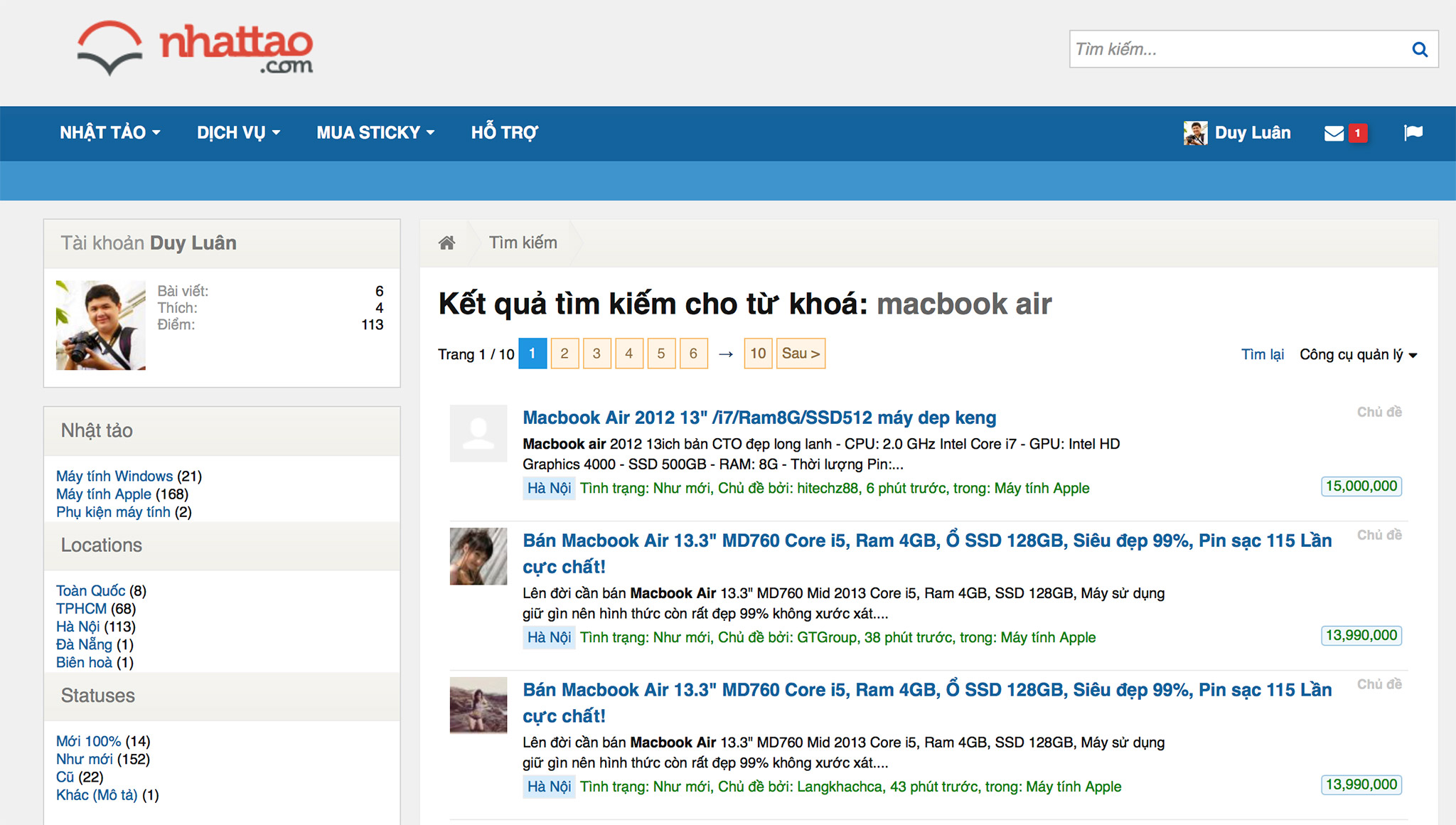The width and height of the screenshot is (1456, 825).
Task: Click the Hà Nội tag on GTGroup listing
Action: click(x=549, y=637)
